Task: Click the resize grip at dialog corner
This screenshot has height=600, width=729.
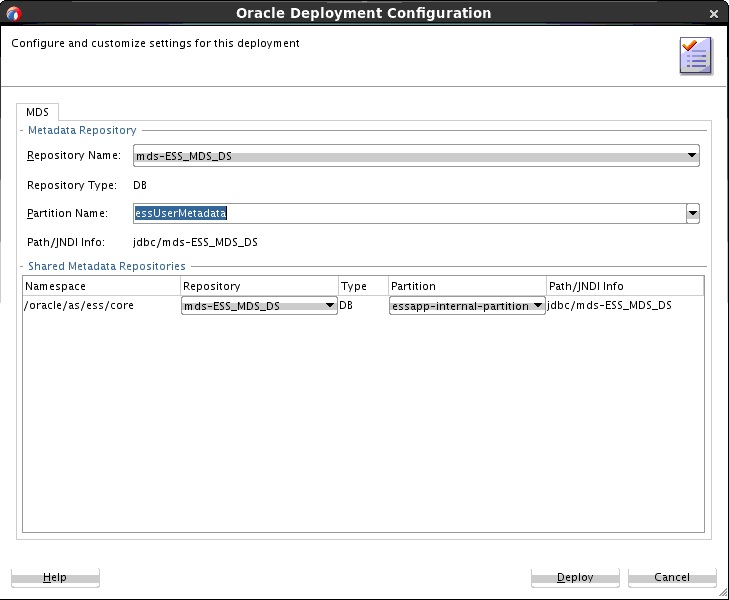Action: [723, 593]
